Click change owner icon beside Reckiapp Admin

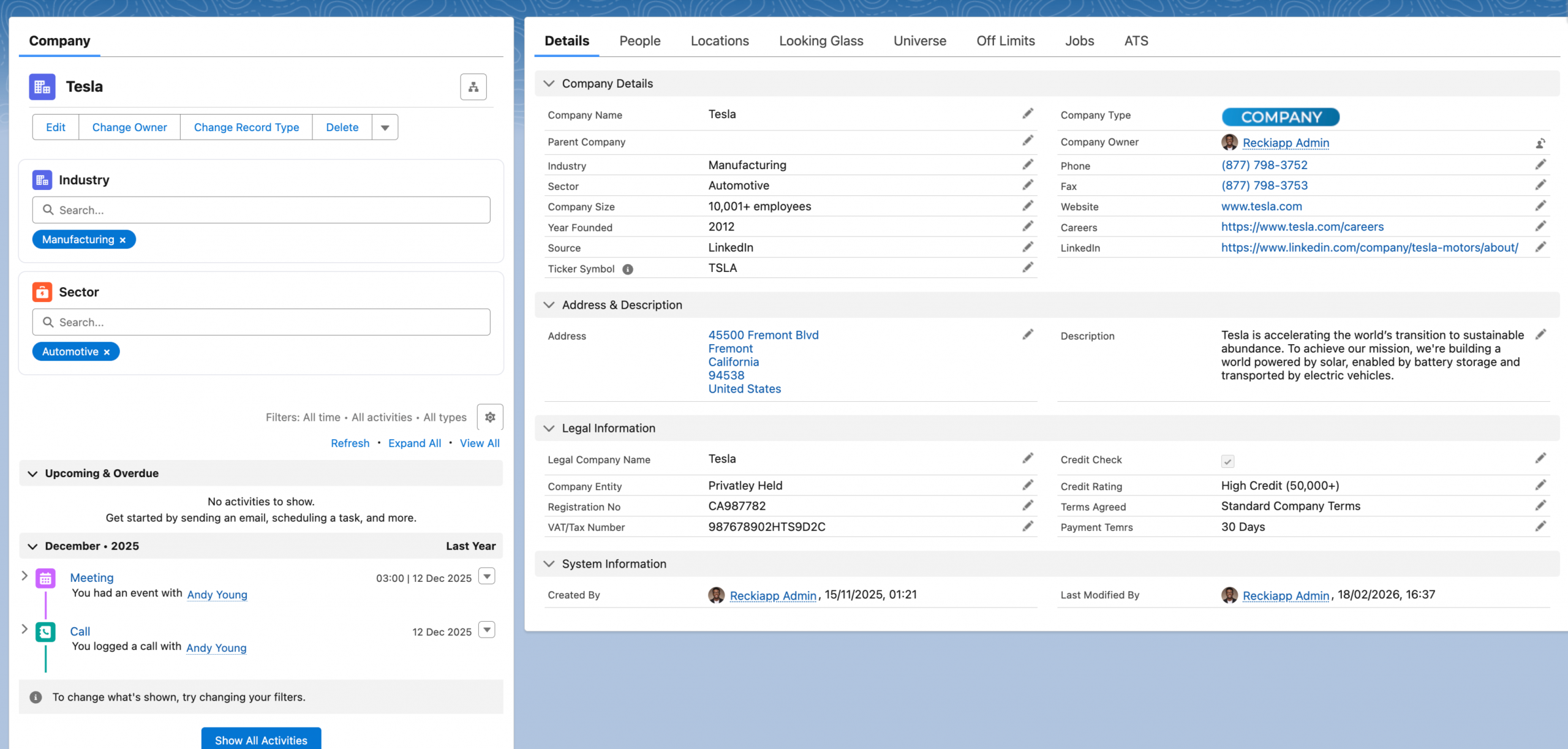point(1540,143)
